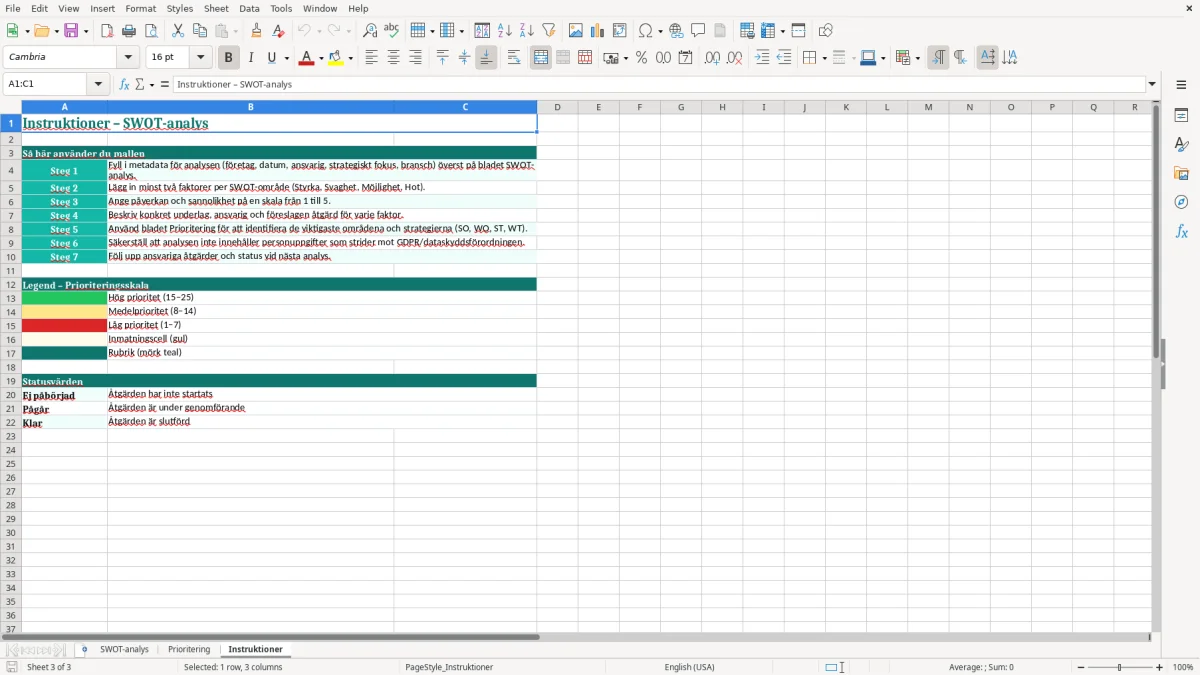Viewport: 1200px width, 675px height.
Task: Click PageStyle_Instruktioner in status bar
Action: [x=449, y=667]
